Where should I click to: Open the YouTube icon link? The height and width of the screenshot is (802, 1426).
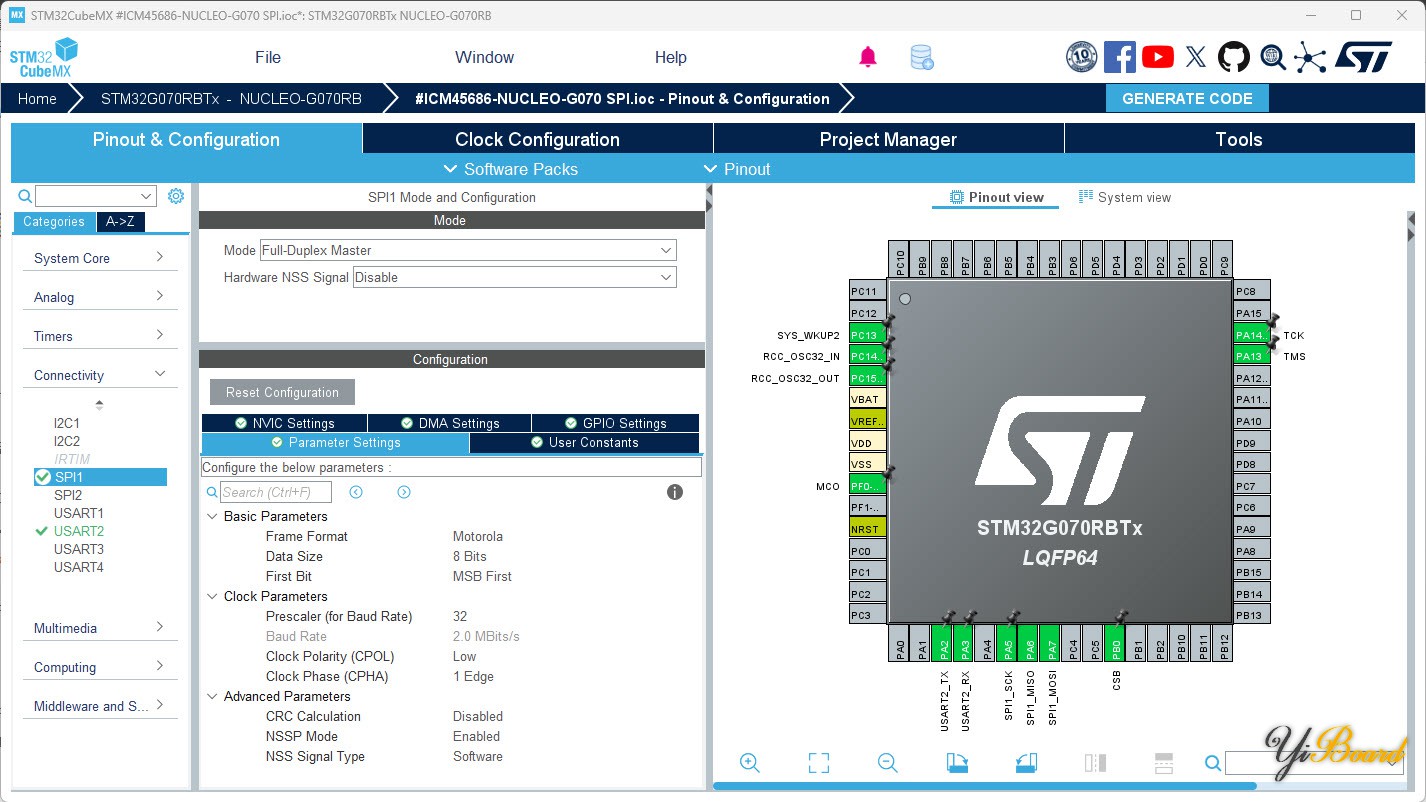pyautogui.click(x=1158, y=57)
